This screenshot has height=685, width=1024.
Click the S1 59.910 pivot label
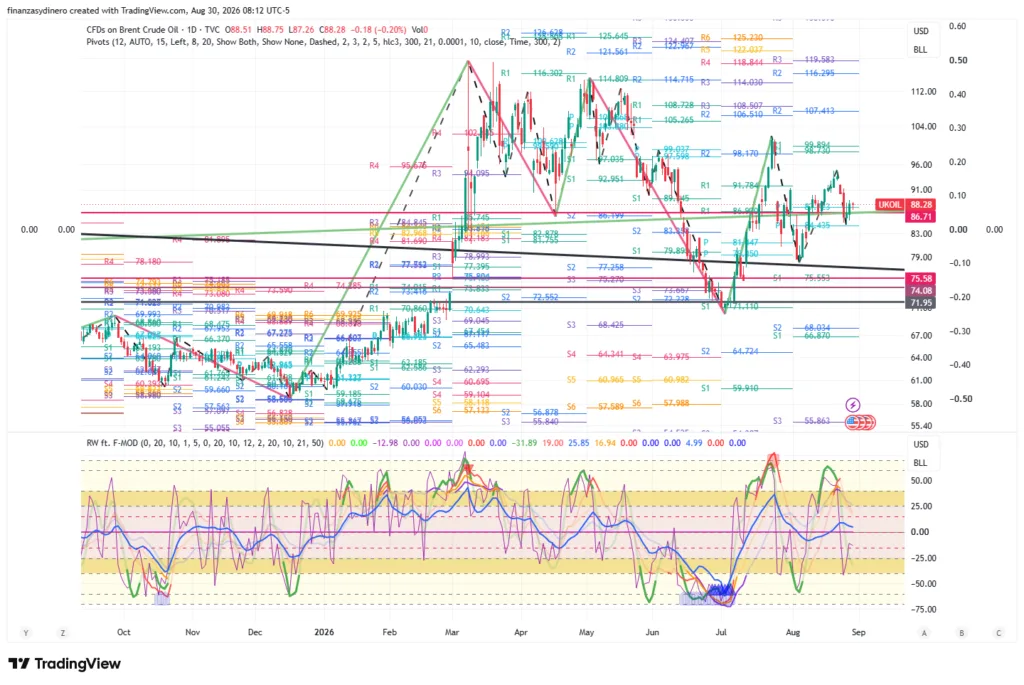(730, 388)
